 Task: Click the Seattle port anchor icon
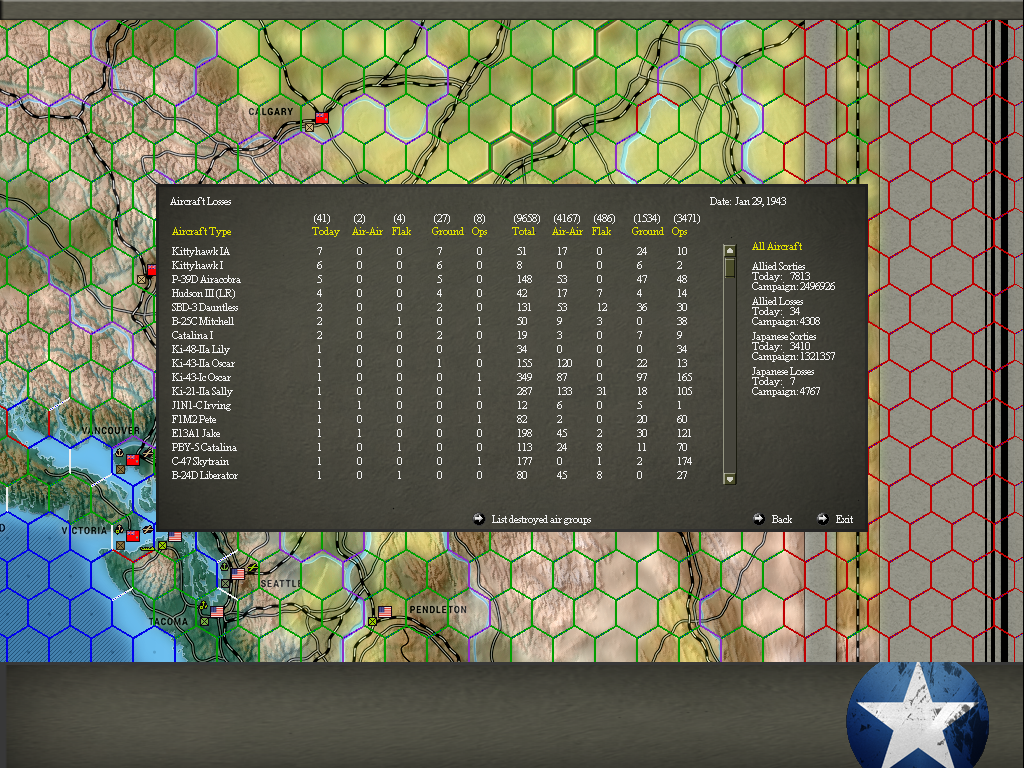point(225,567)
